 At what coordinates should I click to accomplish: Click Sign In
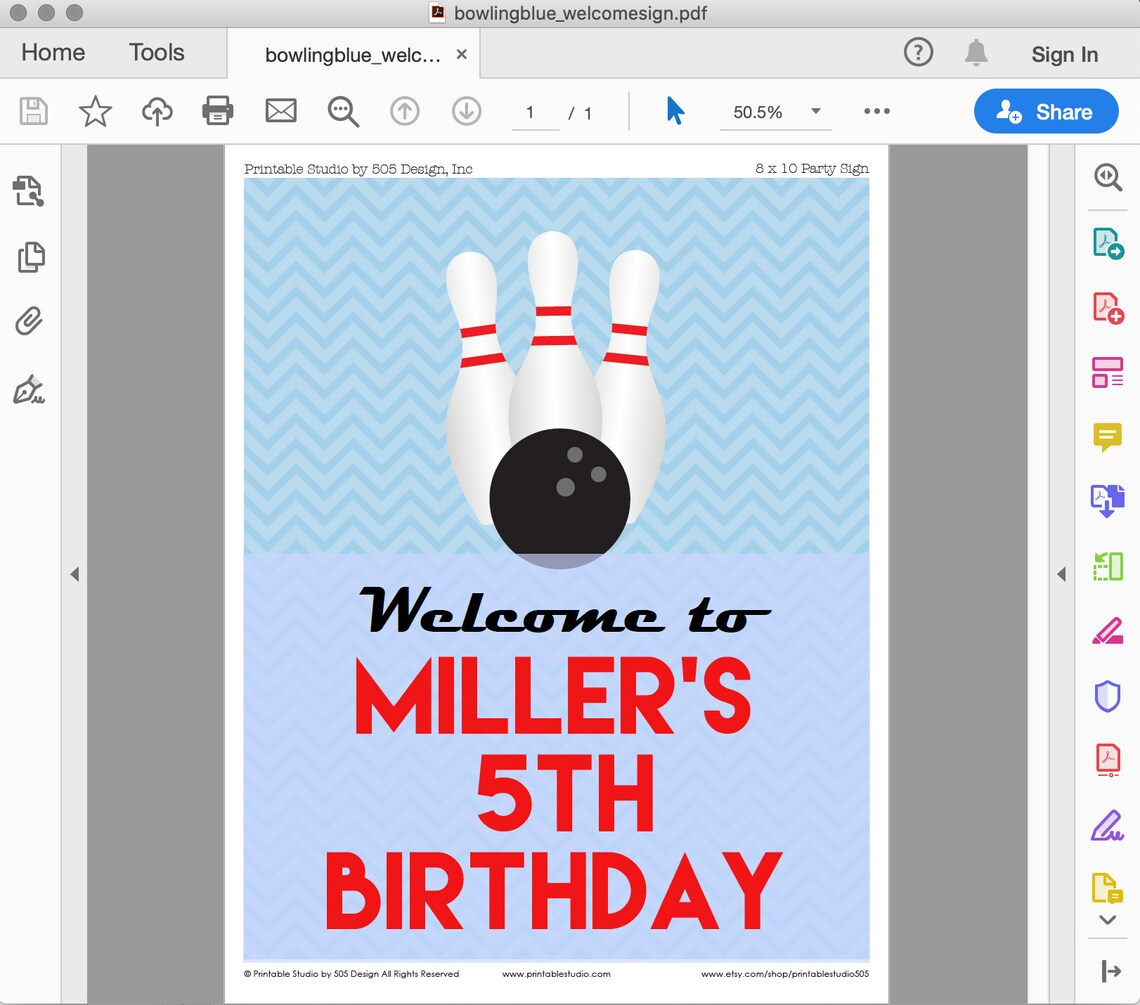[x=1064, y=55]
